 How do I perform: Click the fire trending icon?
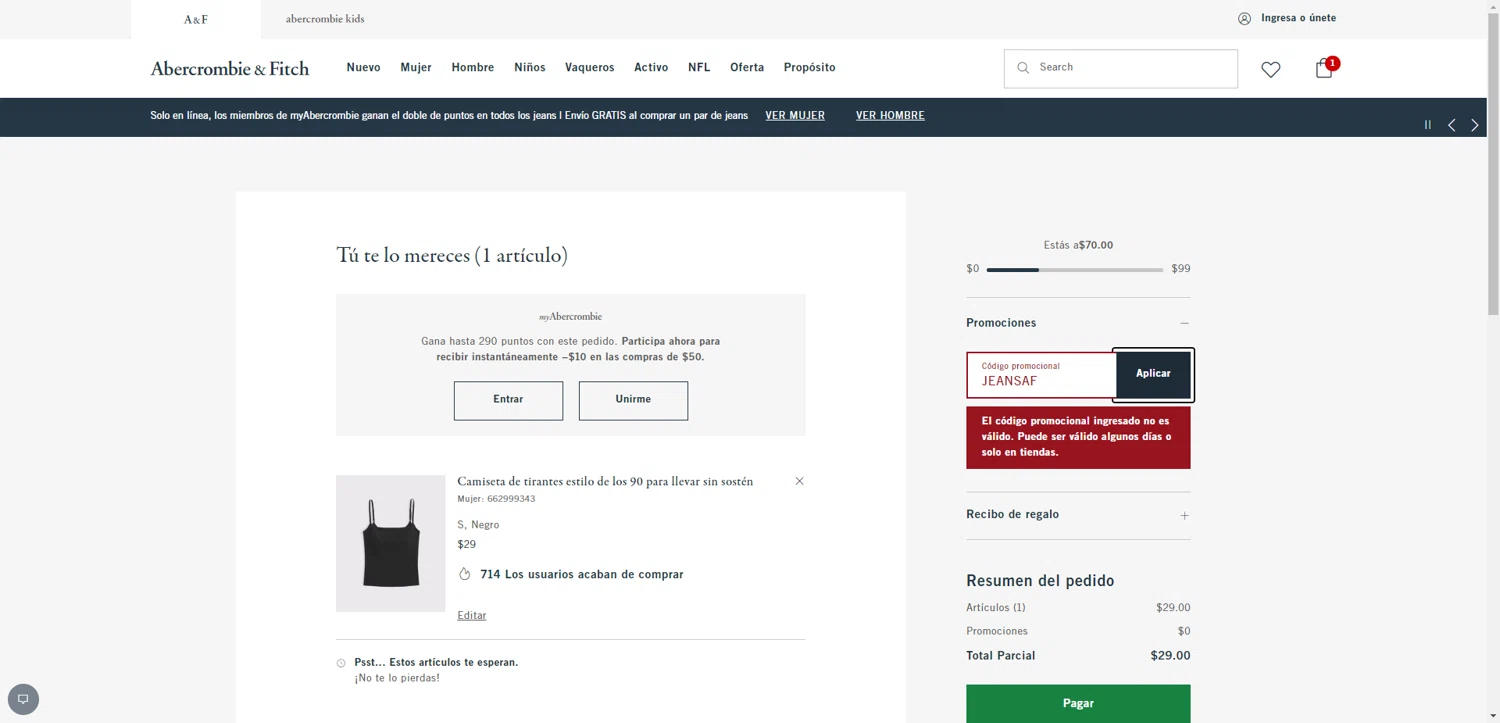pos(465,574)
